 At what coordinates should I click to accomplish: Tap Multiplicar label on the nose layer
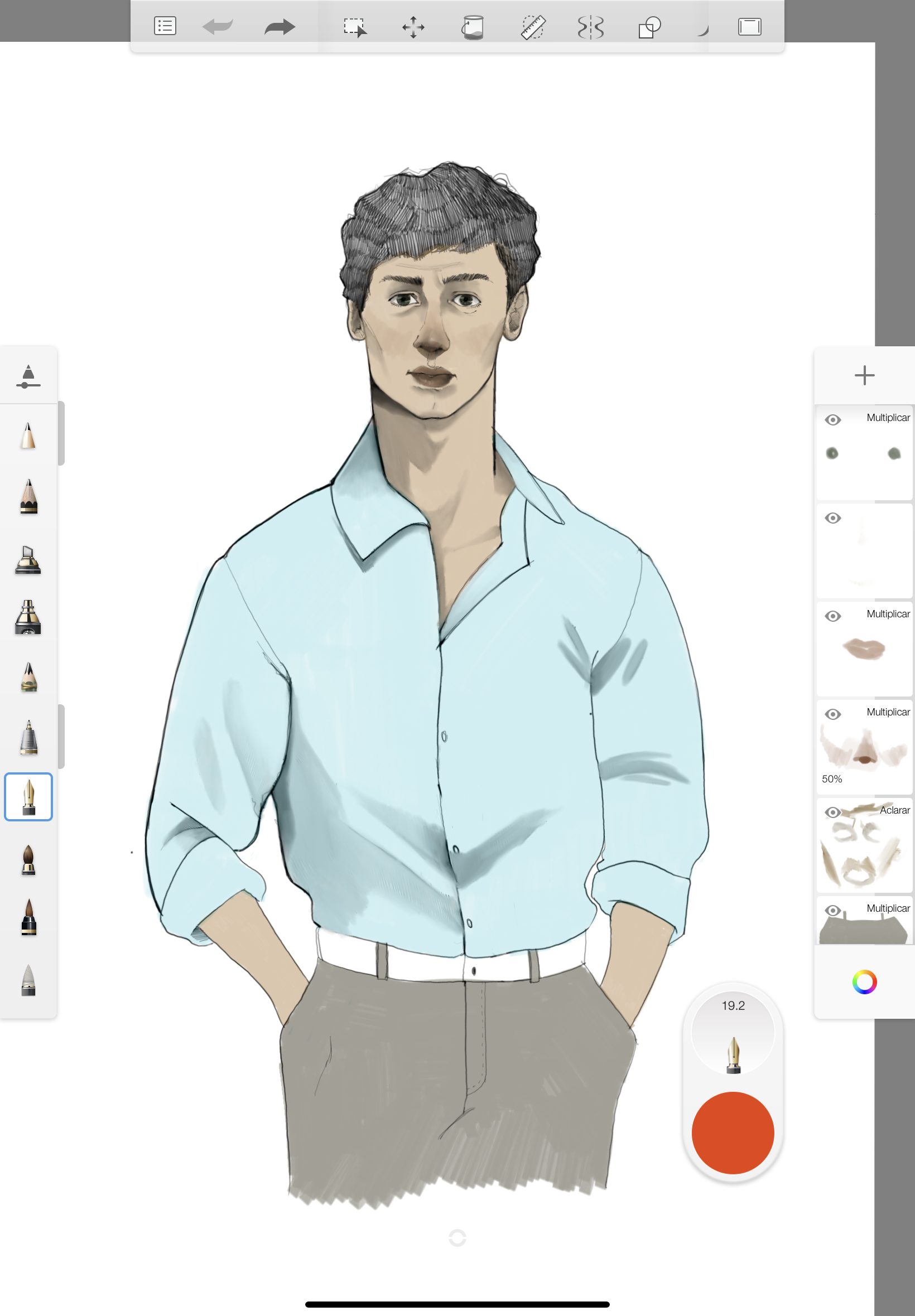click(x=888, y=712)
